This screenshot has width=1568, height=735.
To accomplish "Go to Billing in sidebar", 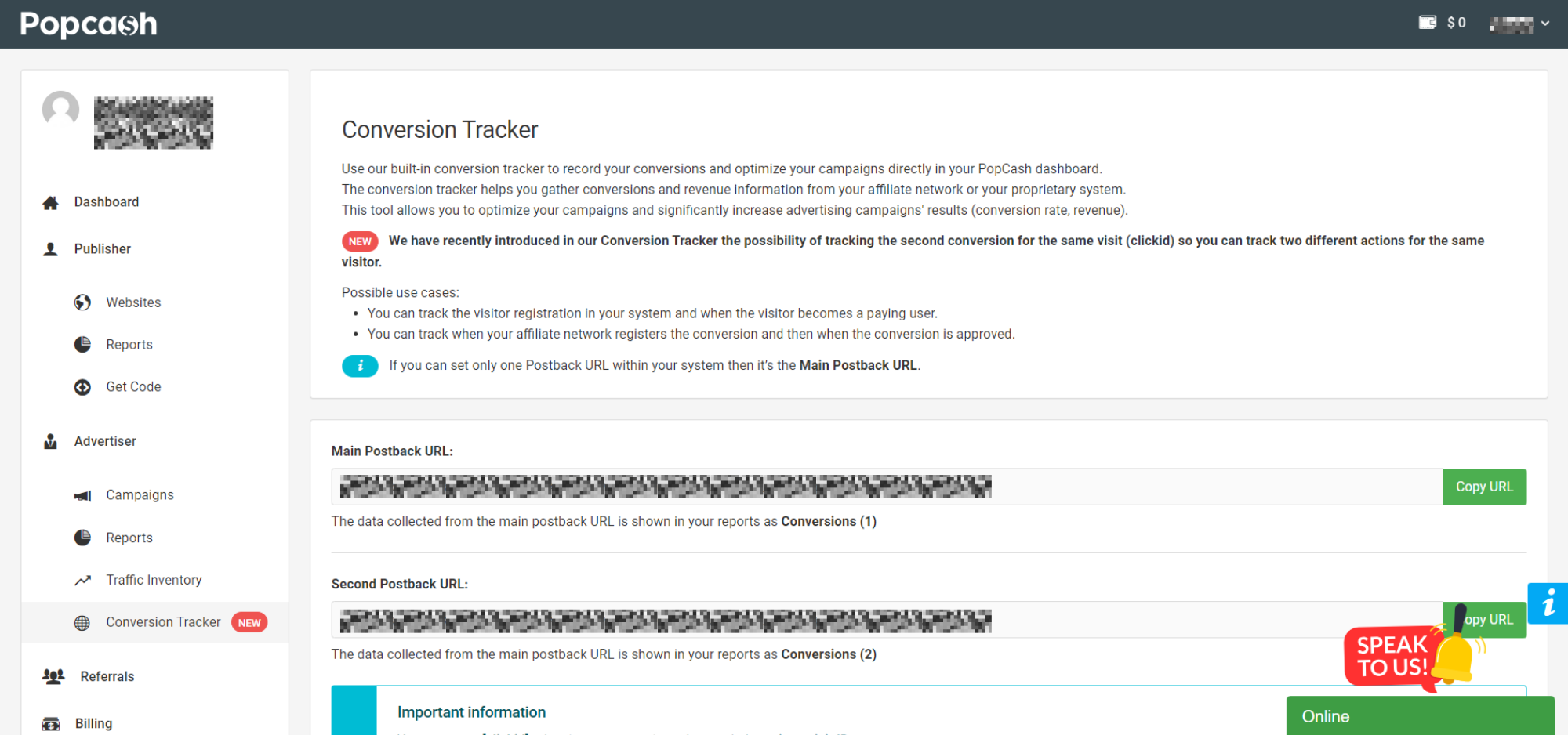I will point(93,723).
